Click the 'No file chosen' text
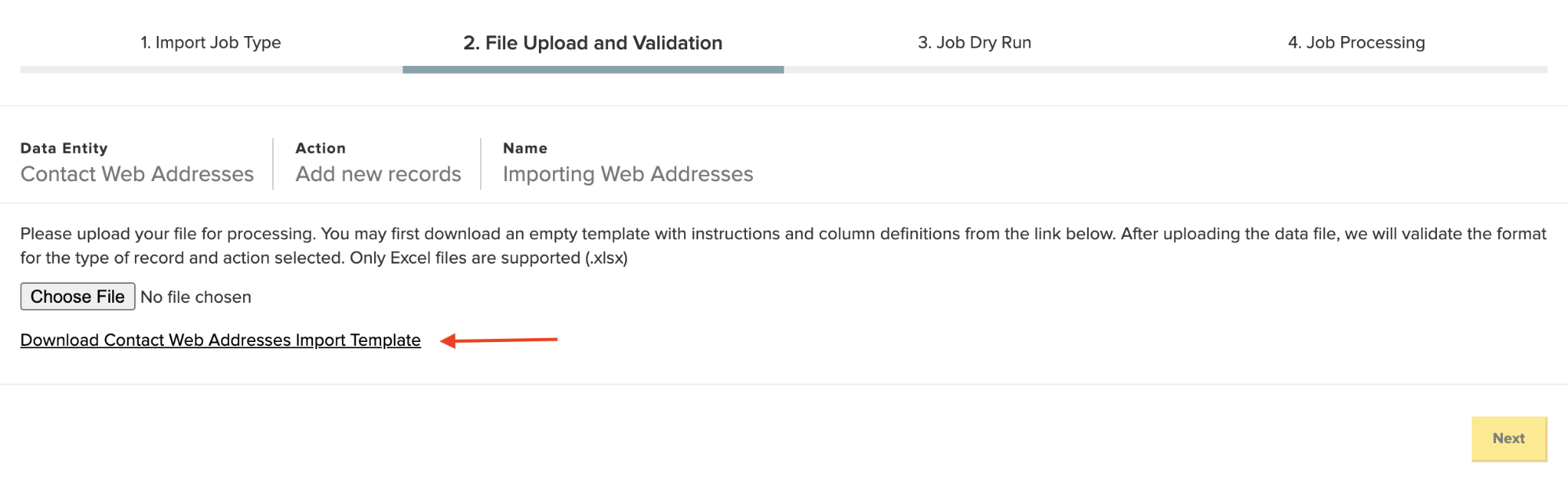The image size is (1568, 480). click(x=196, y=297)
